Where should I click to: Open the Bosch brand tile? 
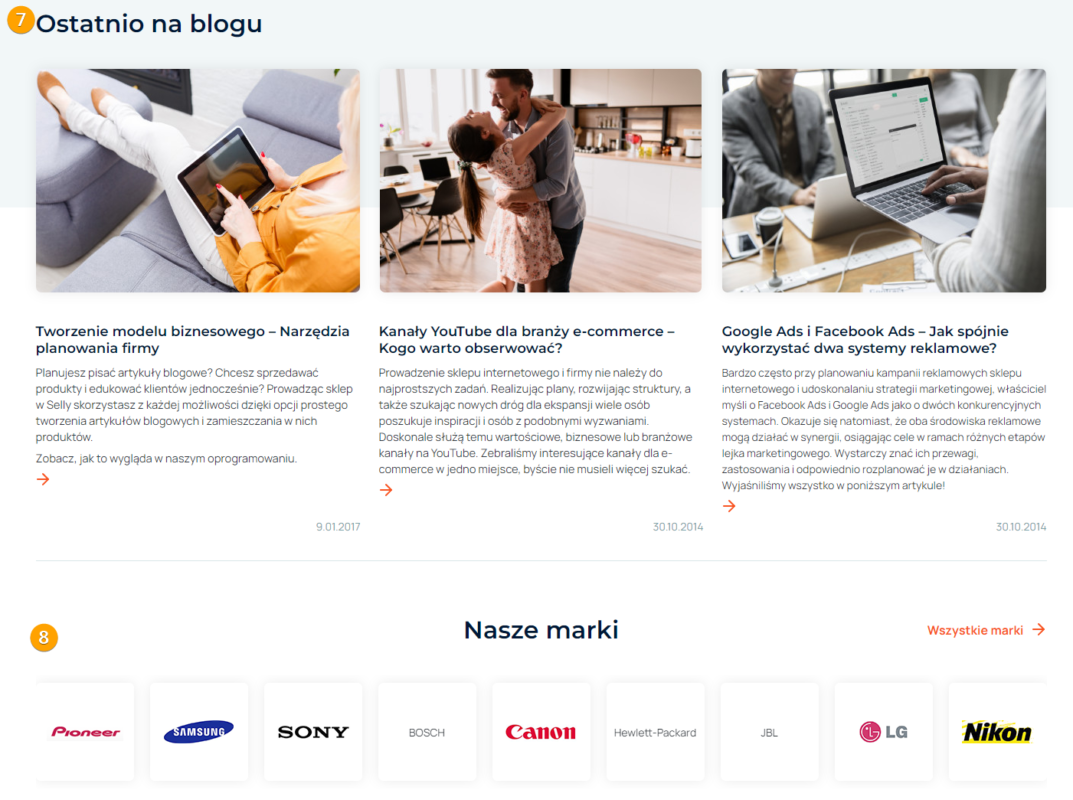427,732
